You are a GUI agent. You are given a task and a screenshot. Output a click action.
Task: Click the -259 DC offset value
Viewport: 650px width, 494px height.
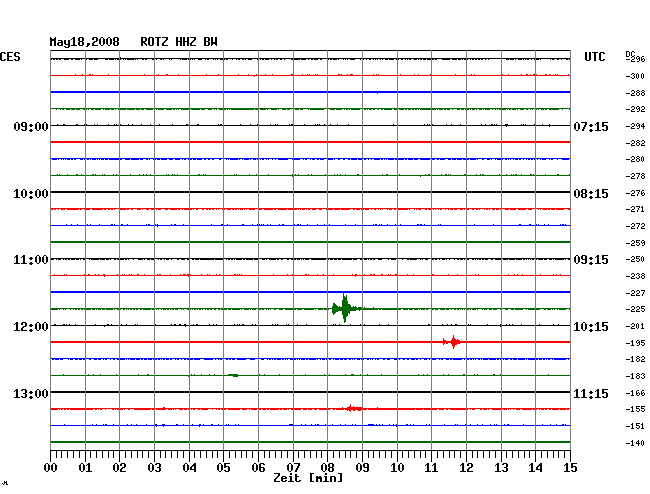635,243
